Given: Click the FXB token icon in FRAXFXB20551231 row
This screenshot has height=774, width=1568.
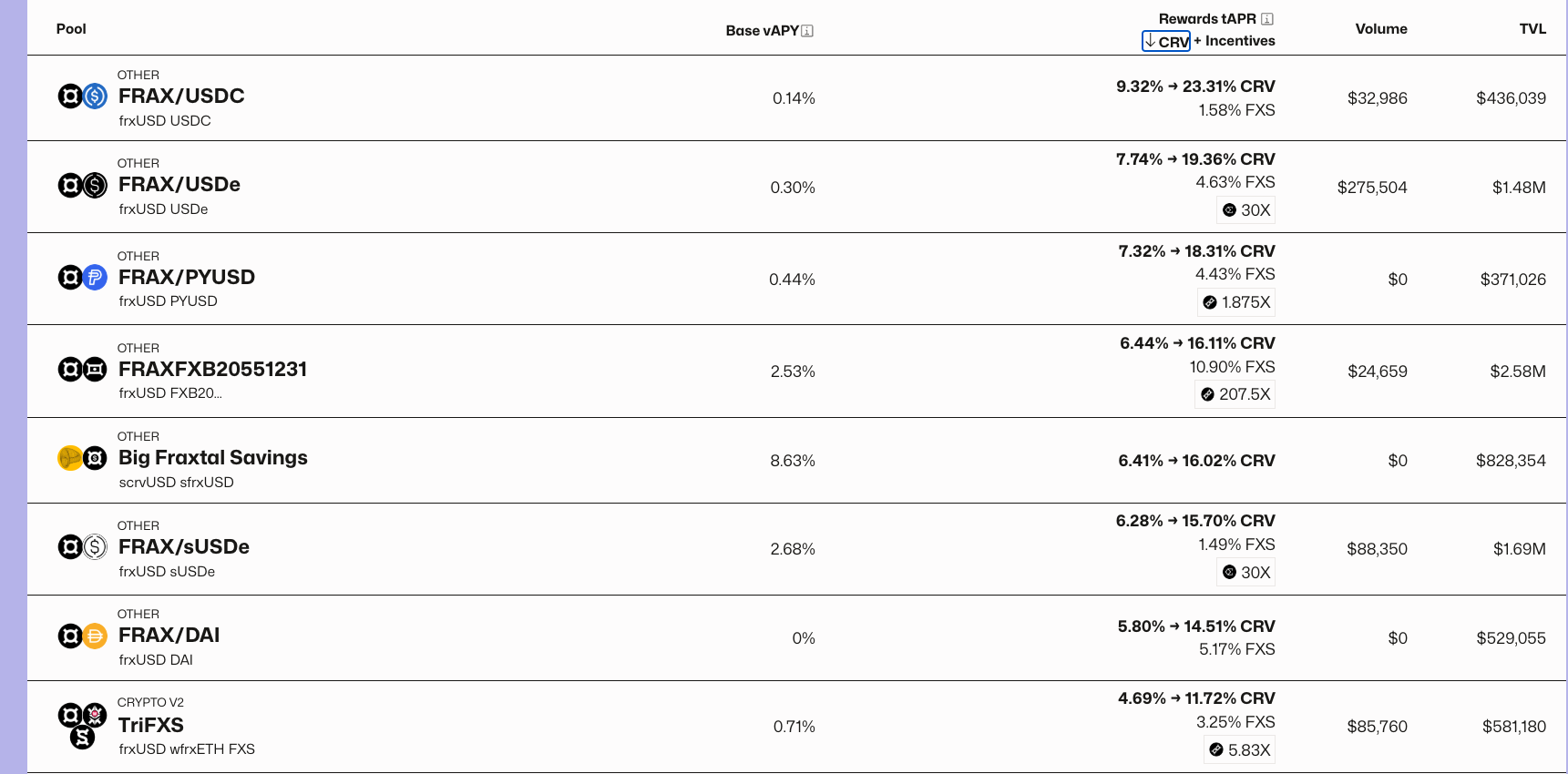Looking at the screenshot, I should 94,371.
